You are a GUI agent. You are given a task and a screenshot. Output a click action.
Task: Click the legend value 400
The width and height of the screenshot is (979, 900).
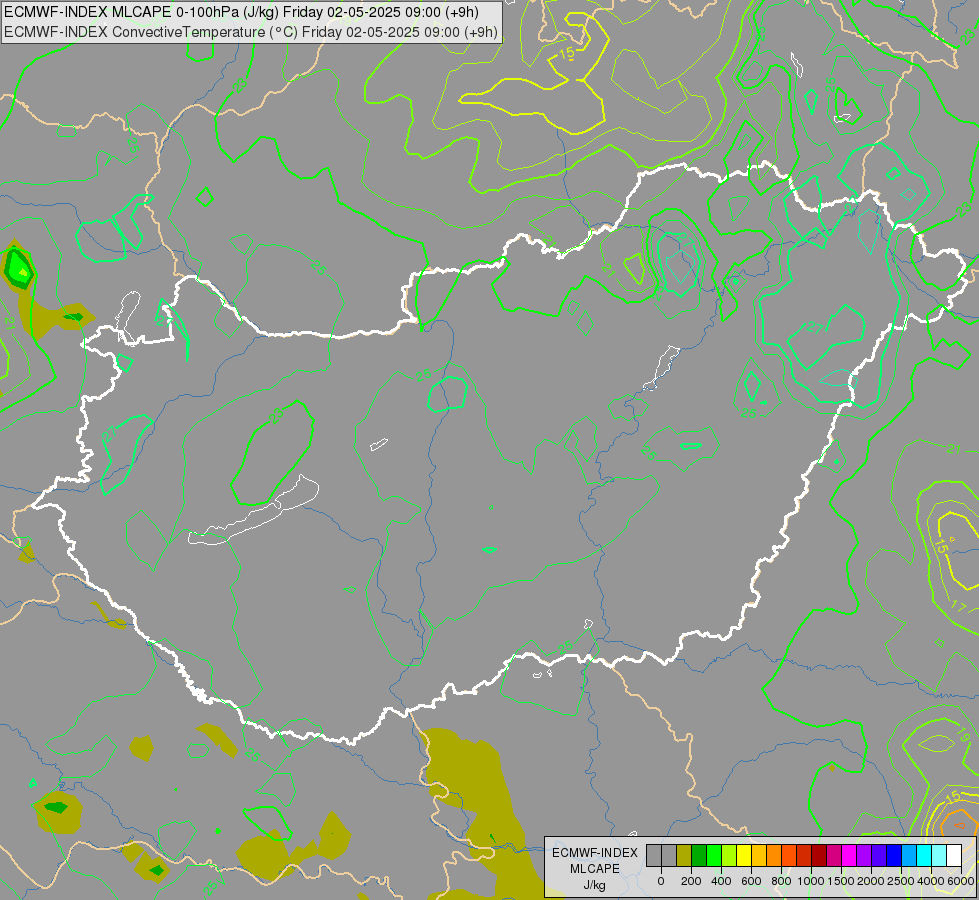pyautogui.click(x=721, y=881)
